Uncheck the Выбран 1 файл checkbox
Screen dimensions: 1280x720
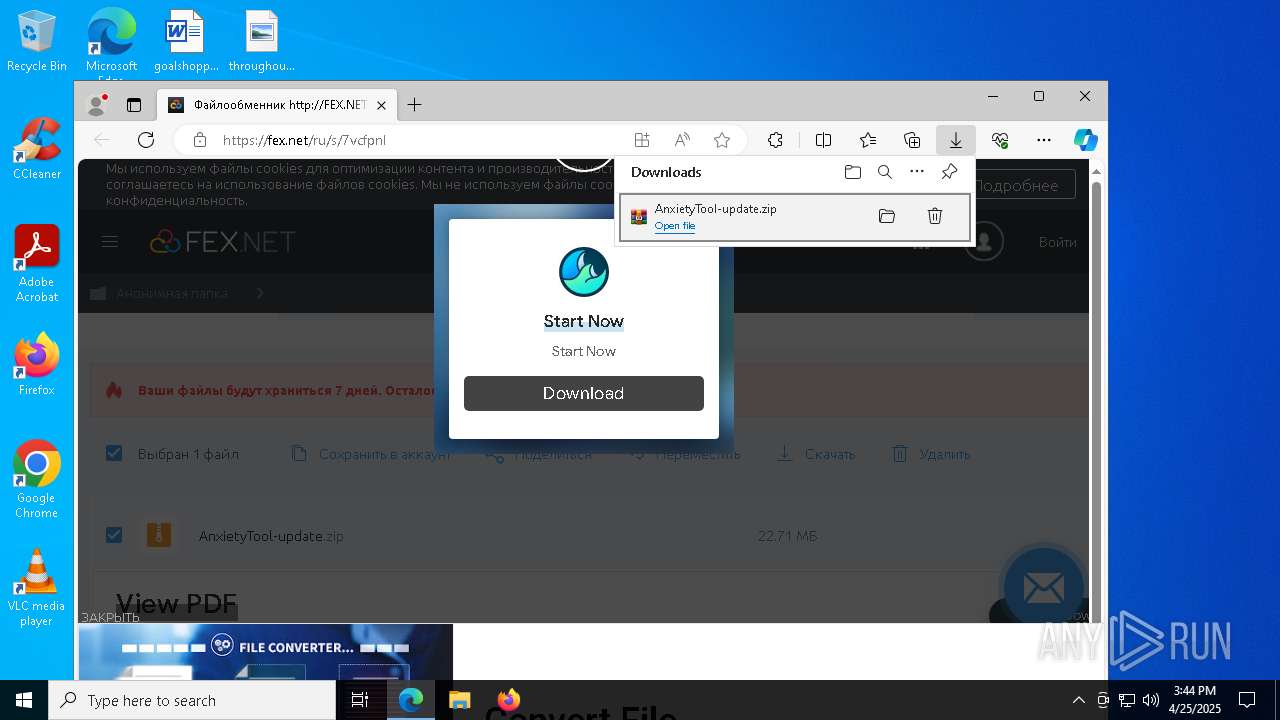pyautogui.click(x=114, y=454)
